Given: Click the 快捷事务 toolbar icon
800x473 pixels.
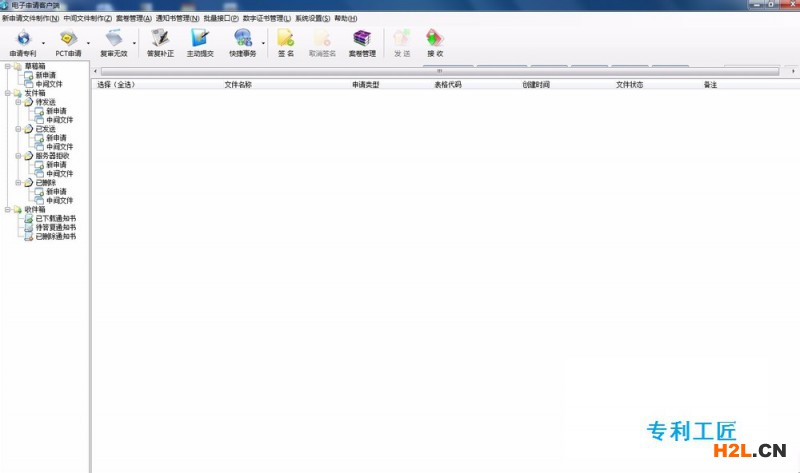Looking at the screenshot, I should [243, 38].
